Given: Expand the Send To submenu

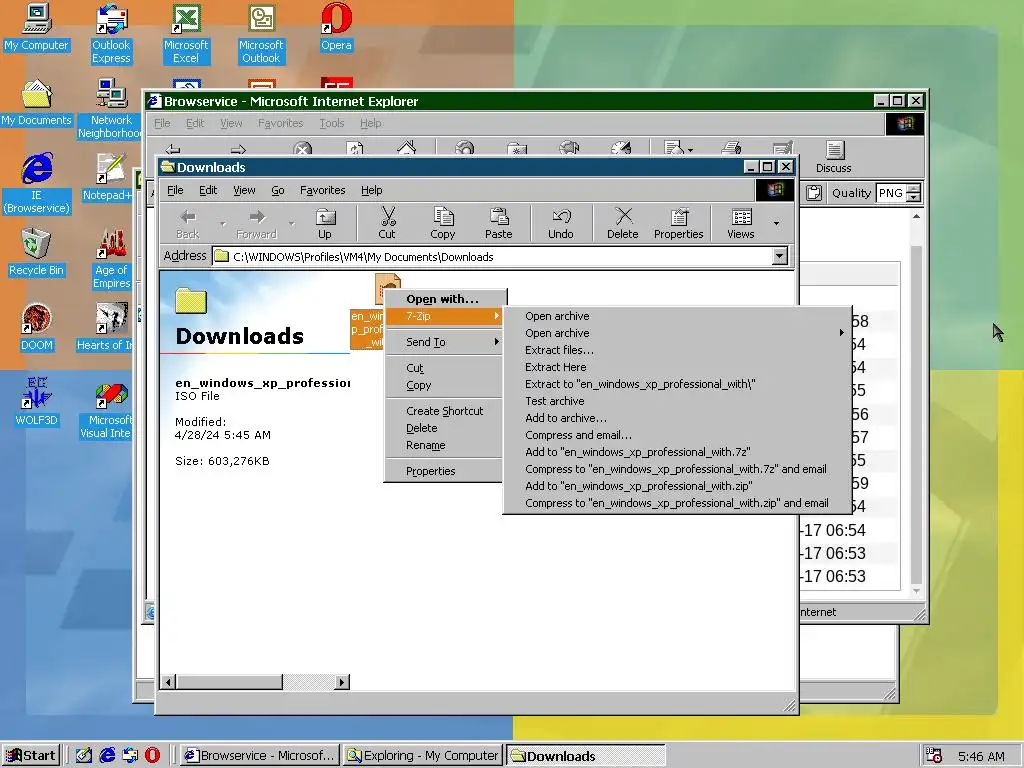Looking at the screenshot, I should click(444, 342).
